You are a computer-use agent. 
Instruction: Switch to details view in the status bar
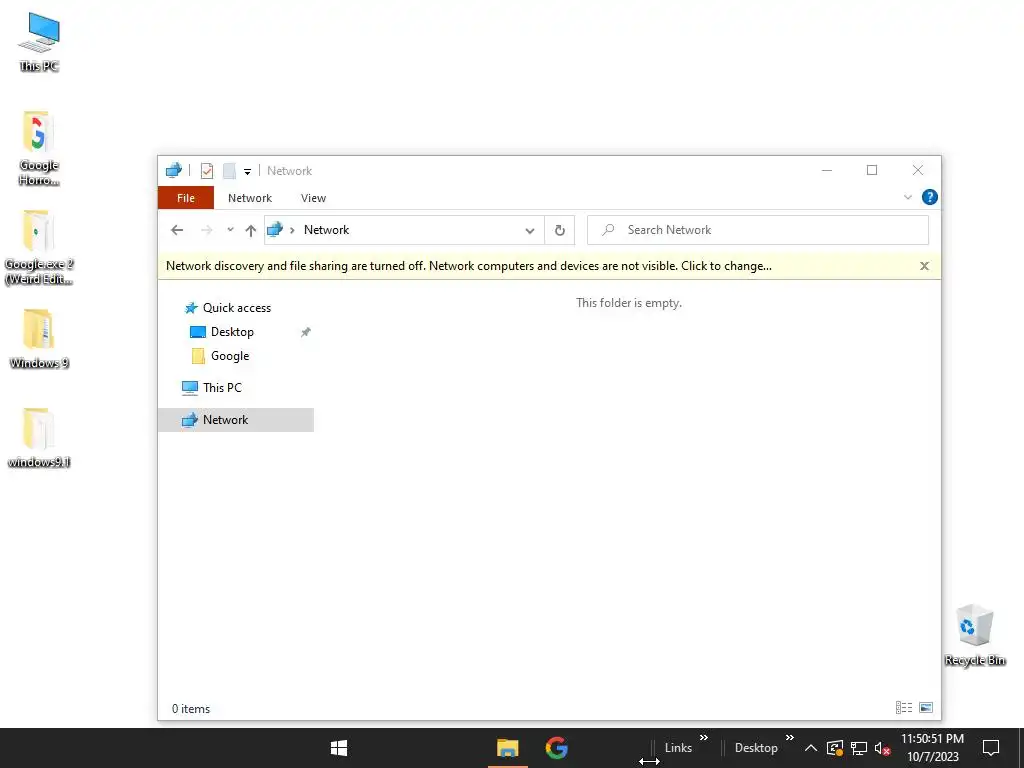tap(904, 707)
